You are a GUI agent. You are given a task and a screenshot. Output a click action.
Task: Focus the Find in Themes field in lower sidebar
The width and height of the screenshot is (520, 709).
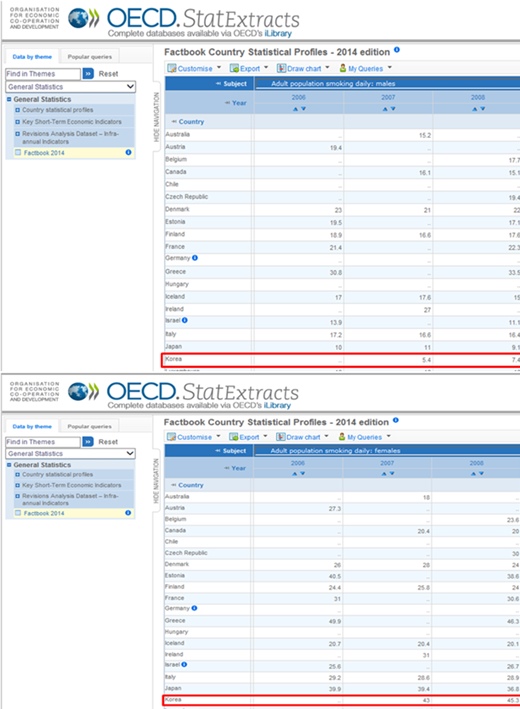tap(43, 442)
